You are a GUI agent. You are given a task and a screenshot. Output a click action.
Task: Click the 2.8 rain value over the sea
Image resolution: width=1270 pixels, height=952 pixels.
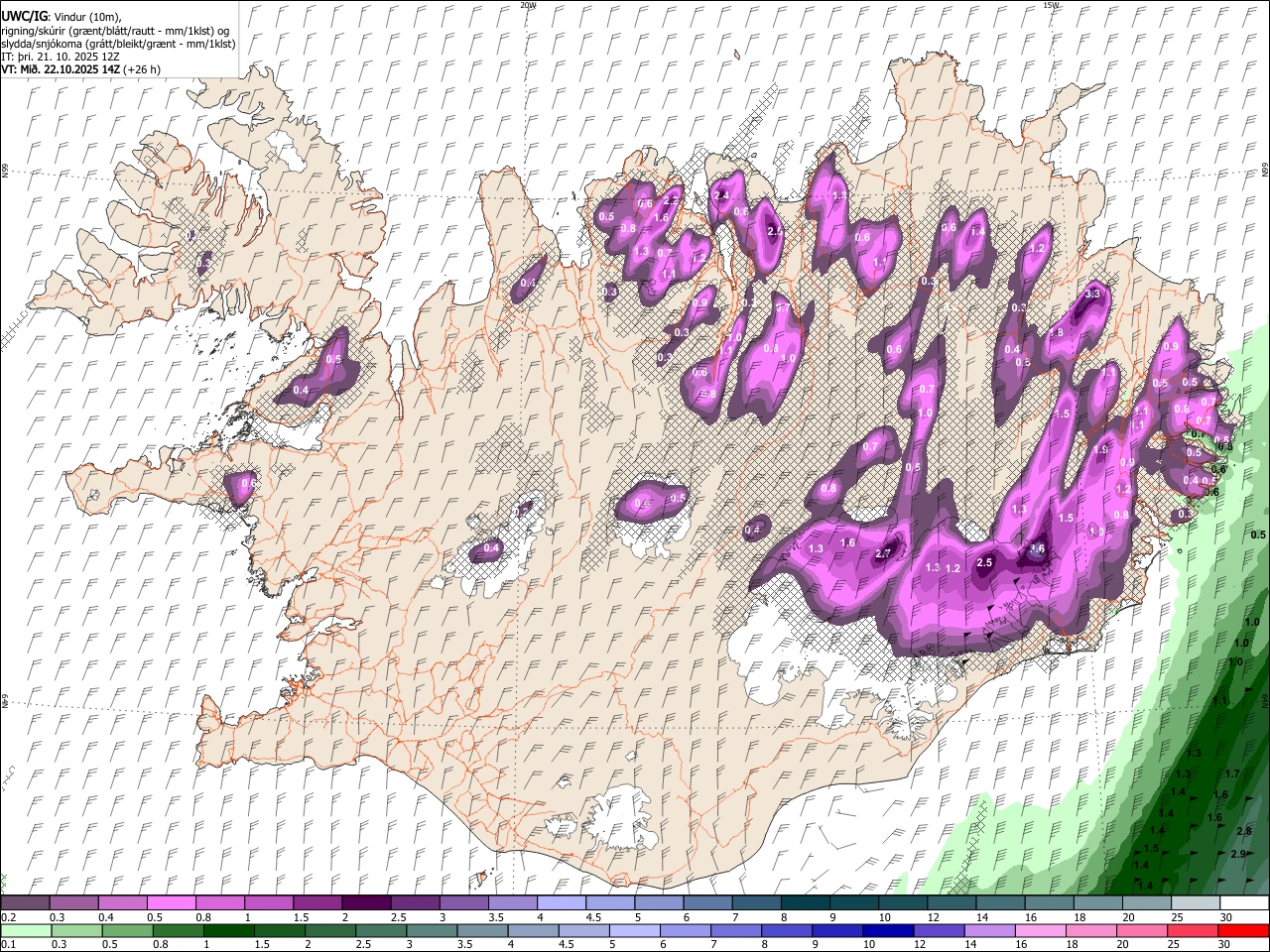(1244, 830)
